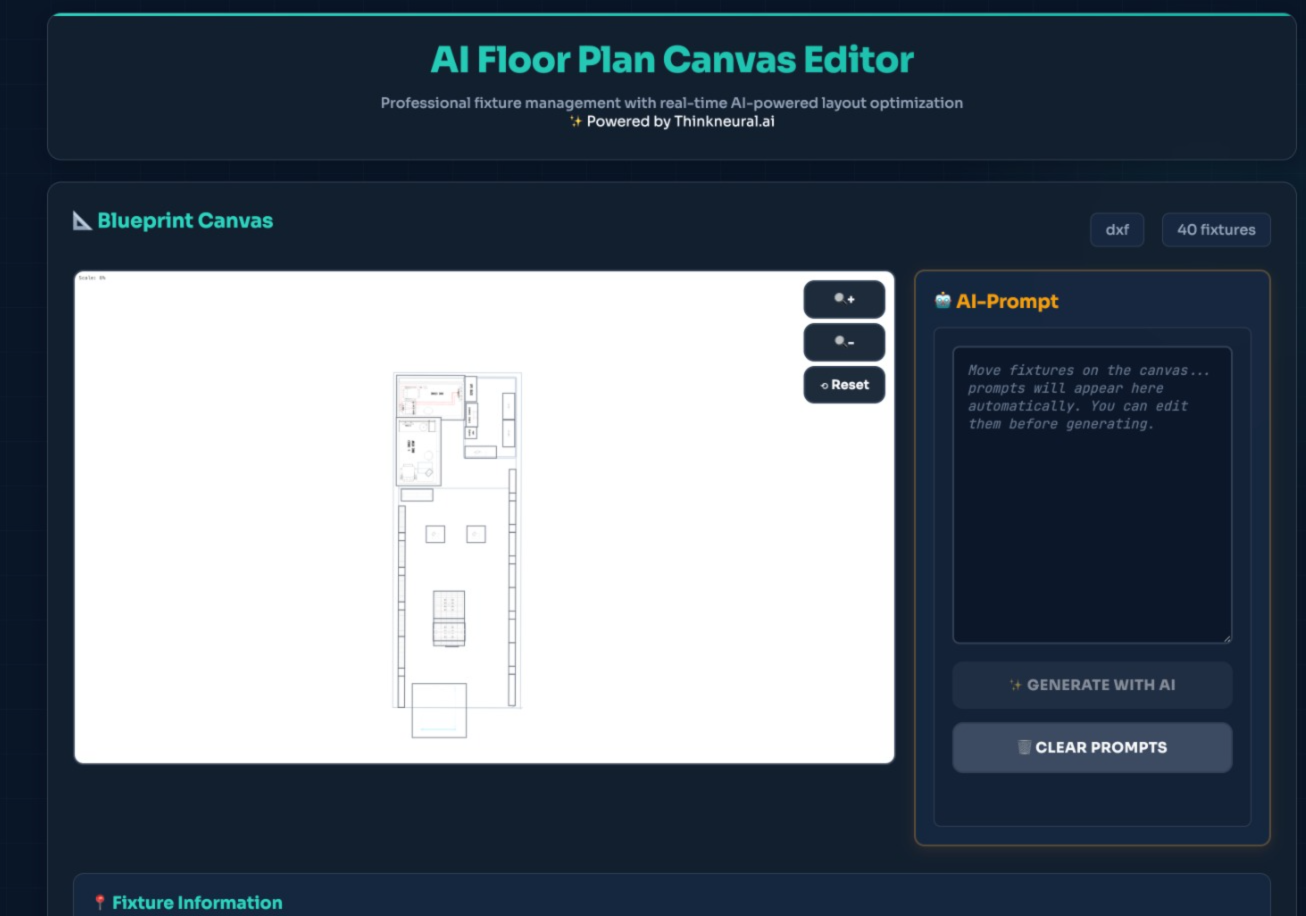Click the trash icon on Clear Prompts button
The width and height of the screenshot is (1306, 916).
1022,747
